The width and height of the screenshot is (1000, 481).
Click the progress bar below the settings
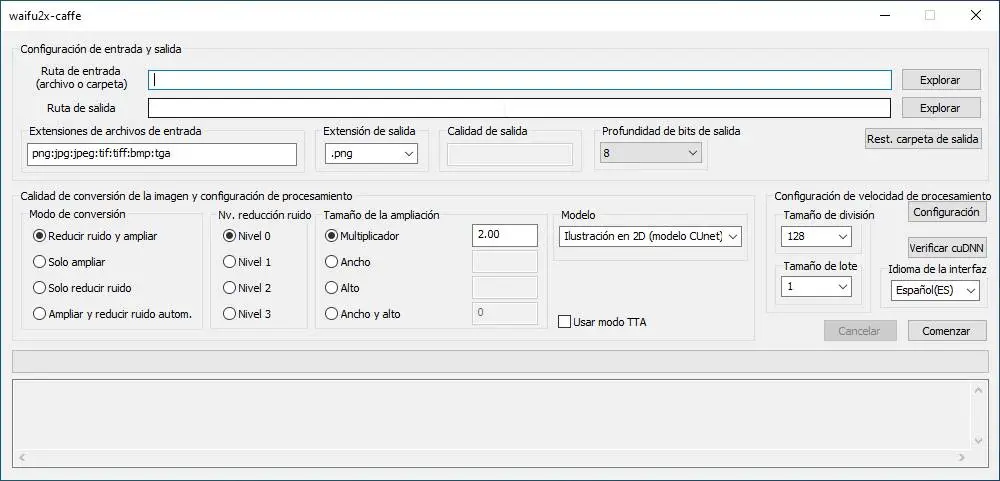pyautogui.click(x=500, y=361)
